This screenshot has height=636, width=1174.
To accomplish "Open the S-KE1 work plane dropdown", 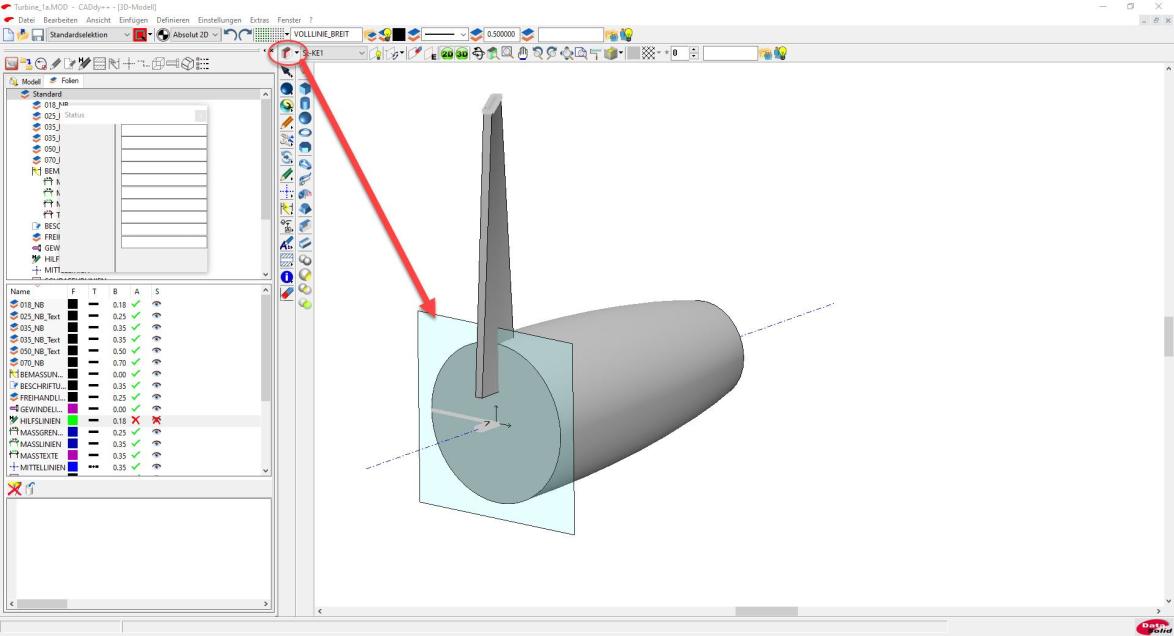I will 361,53.
